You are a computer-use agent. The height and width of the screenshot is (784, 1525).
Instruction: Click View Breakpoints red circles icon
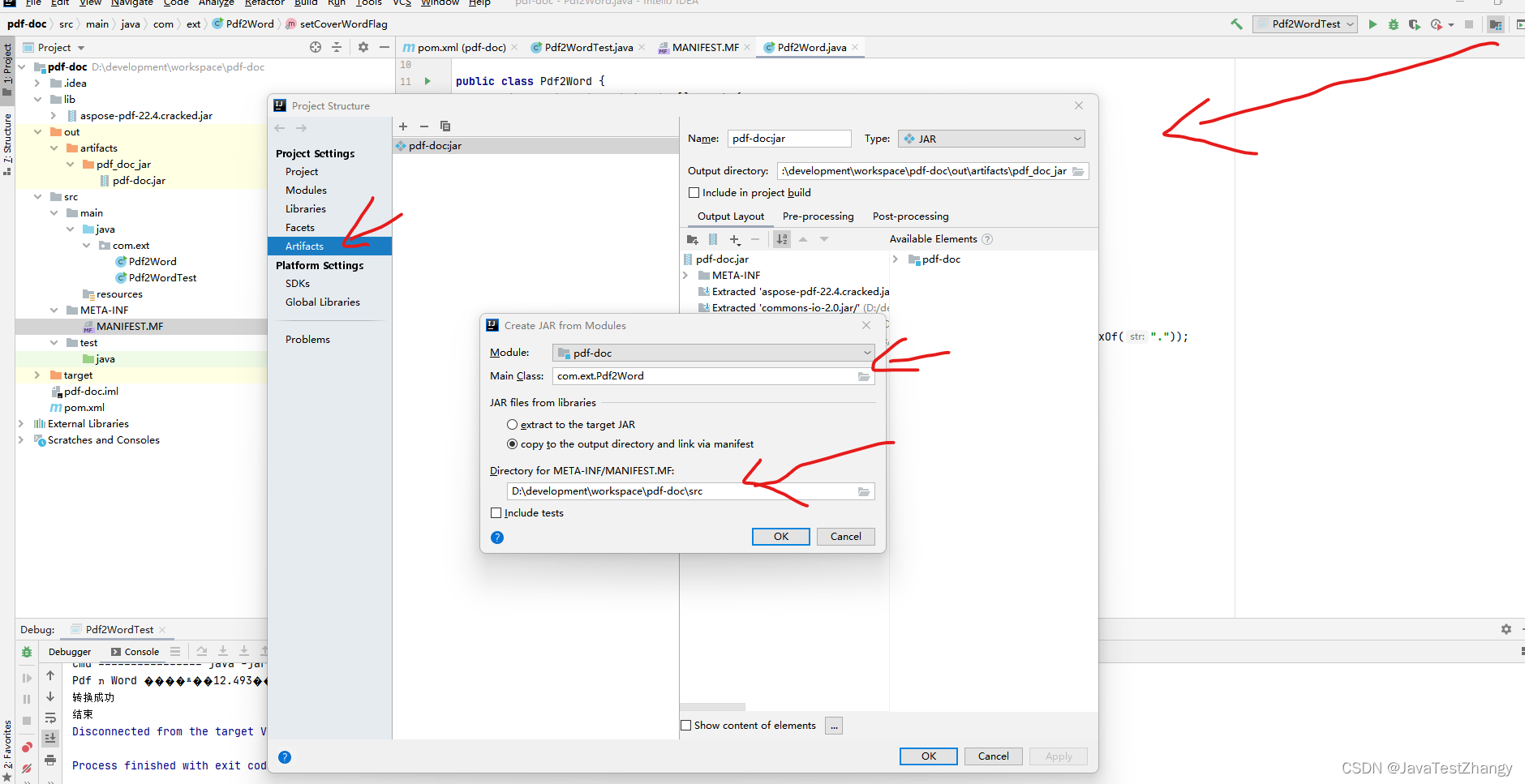[27, 747]
